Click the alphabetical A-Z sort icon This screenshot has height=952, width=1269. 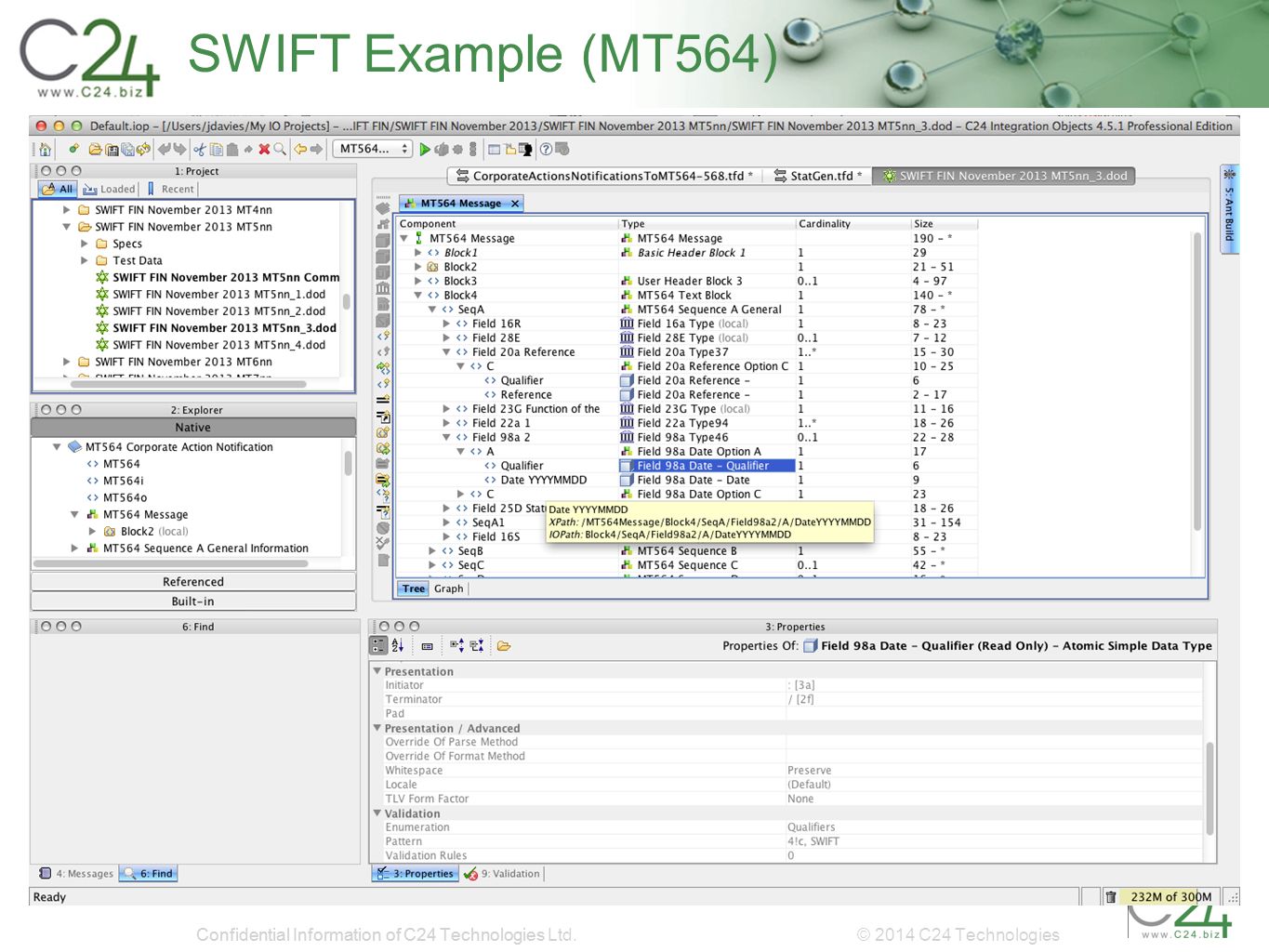point(398,645)
